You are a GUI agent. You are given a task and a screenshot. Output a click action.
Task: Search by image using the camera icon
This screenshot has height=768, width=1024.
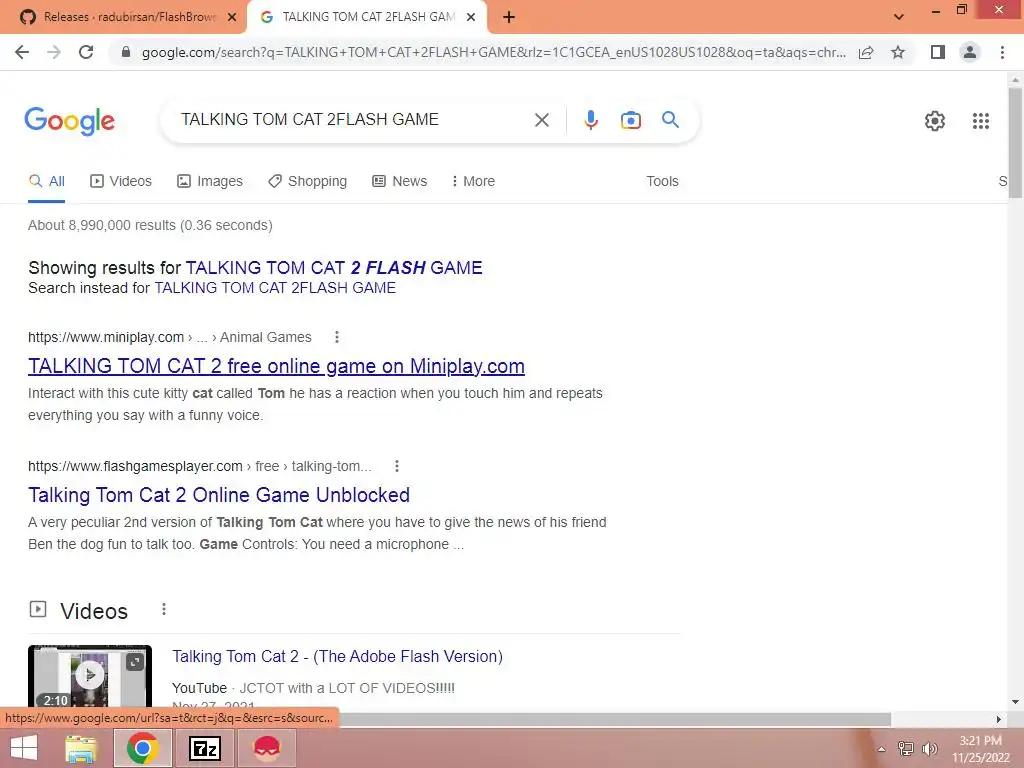(630, 120)
